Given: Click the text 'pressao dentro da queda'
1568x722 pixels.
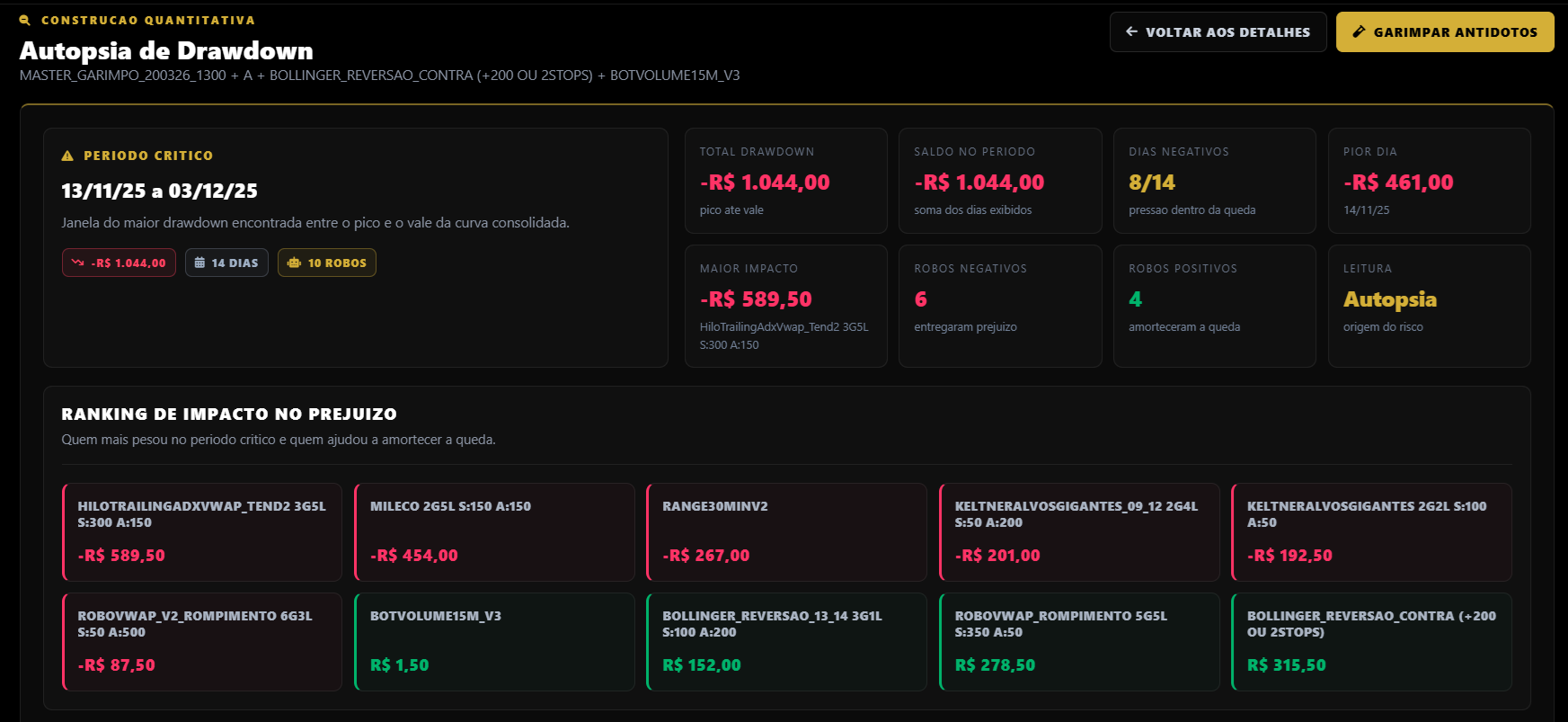Looking at the screenshot, I should pos(1192,209).
